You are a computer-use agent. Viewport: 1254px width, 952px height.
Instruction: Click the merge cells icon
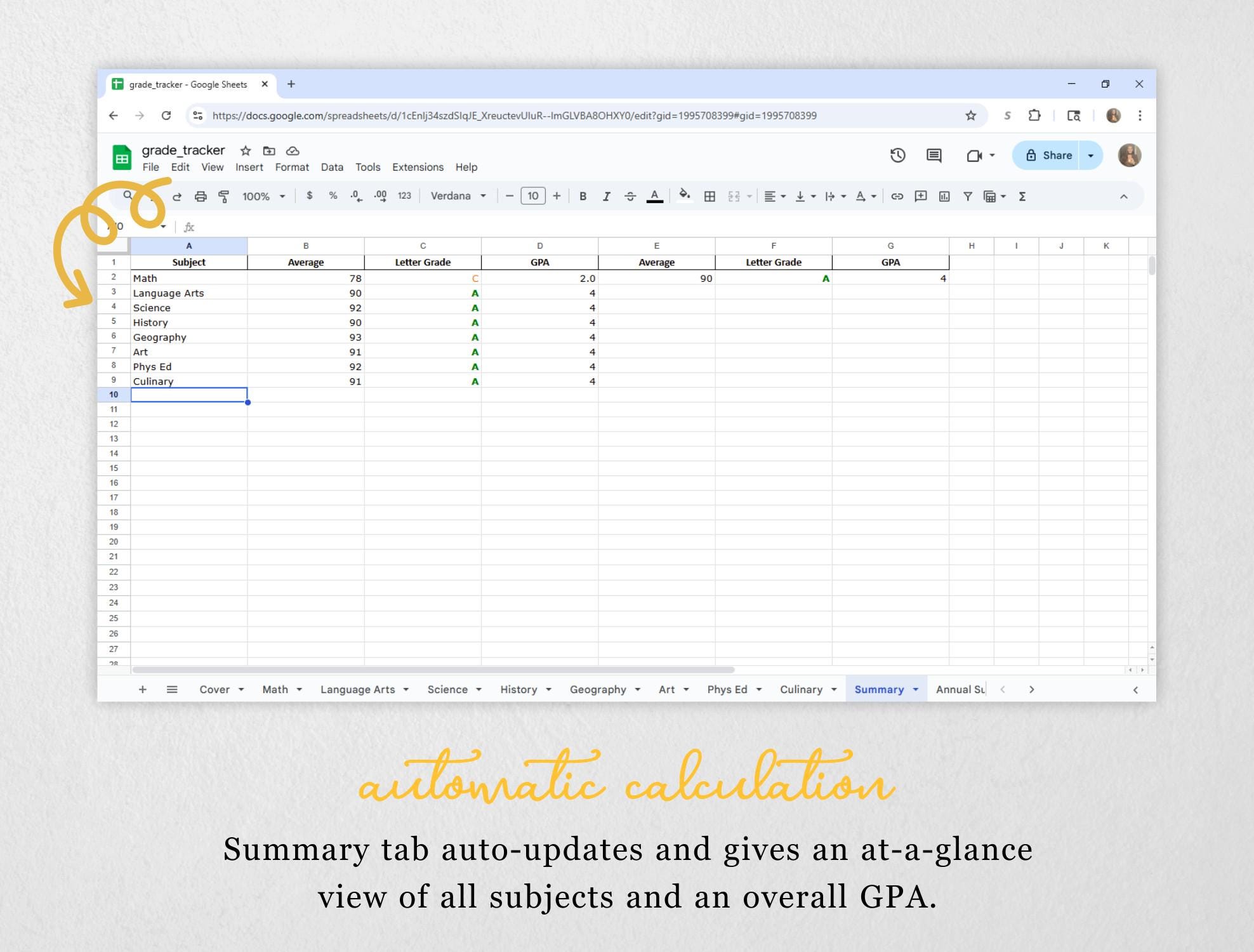pyautogui.click(x=734, y=197)
